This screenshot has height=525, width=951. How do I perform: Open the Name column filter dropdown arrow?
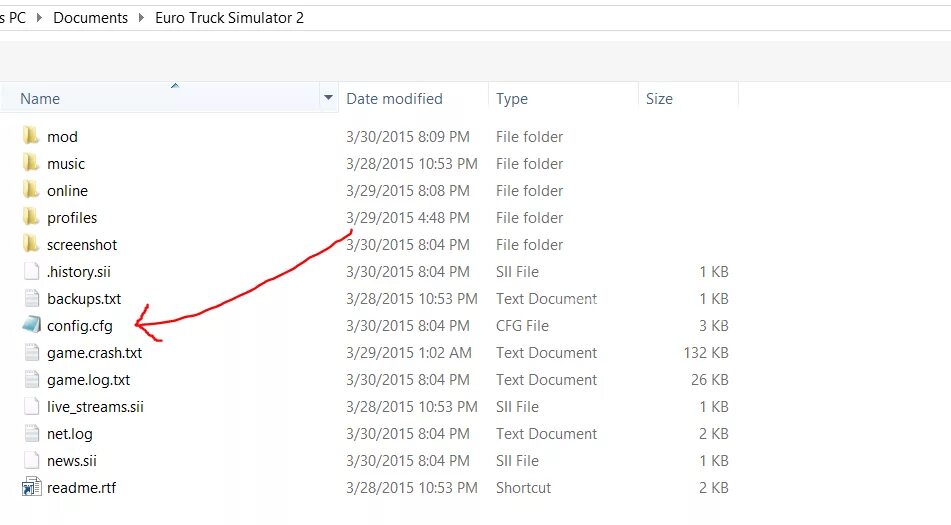(x=328, y=98)
